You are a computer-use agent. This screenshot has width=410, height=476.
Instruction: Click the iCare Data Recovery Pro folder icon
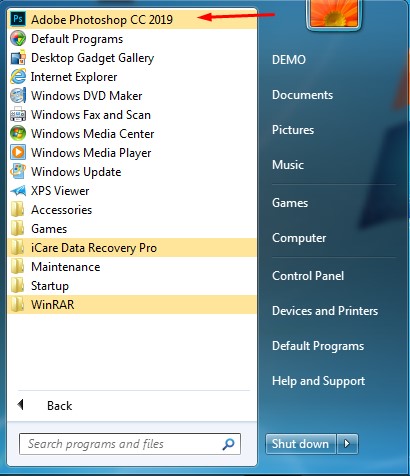pos(17,248)
